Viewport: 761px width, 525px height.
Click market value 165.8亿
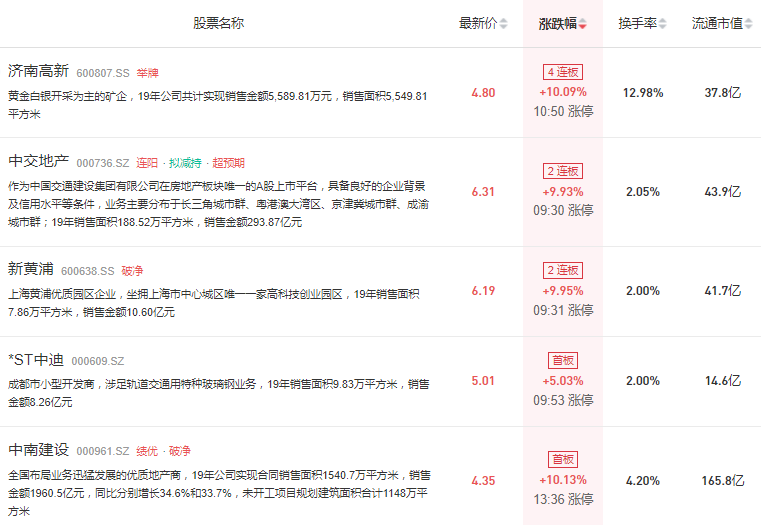[723, 481]
